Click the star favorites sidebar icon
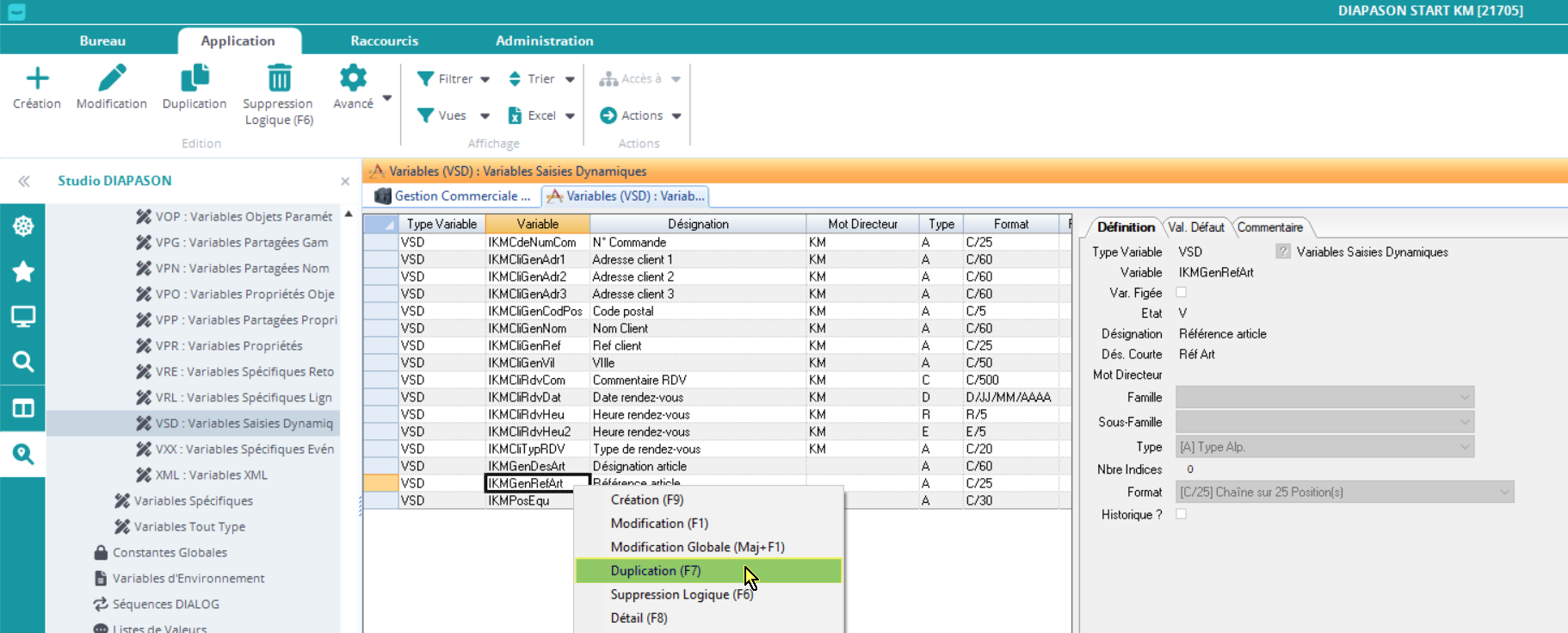 click(x=23, y=272)
